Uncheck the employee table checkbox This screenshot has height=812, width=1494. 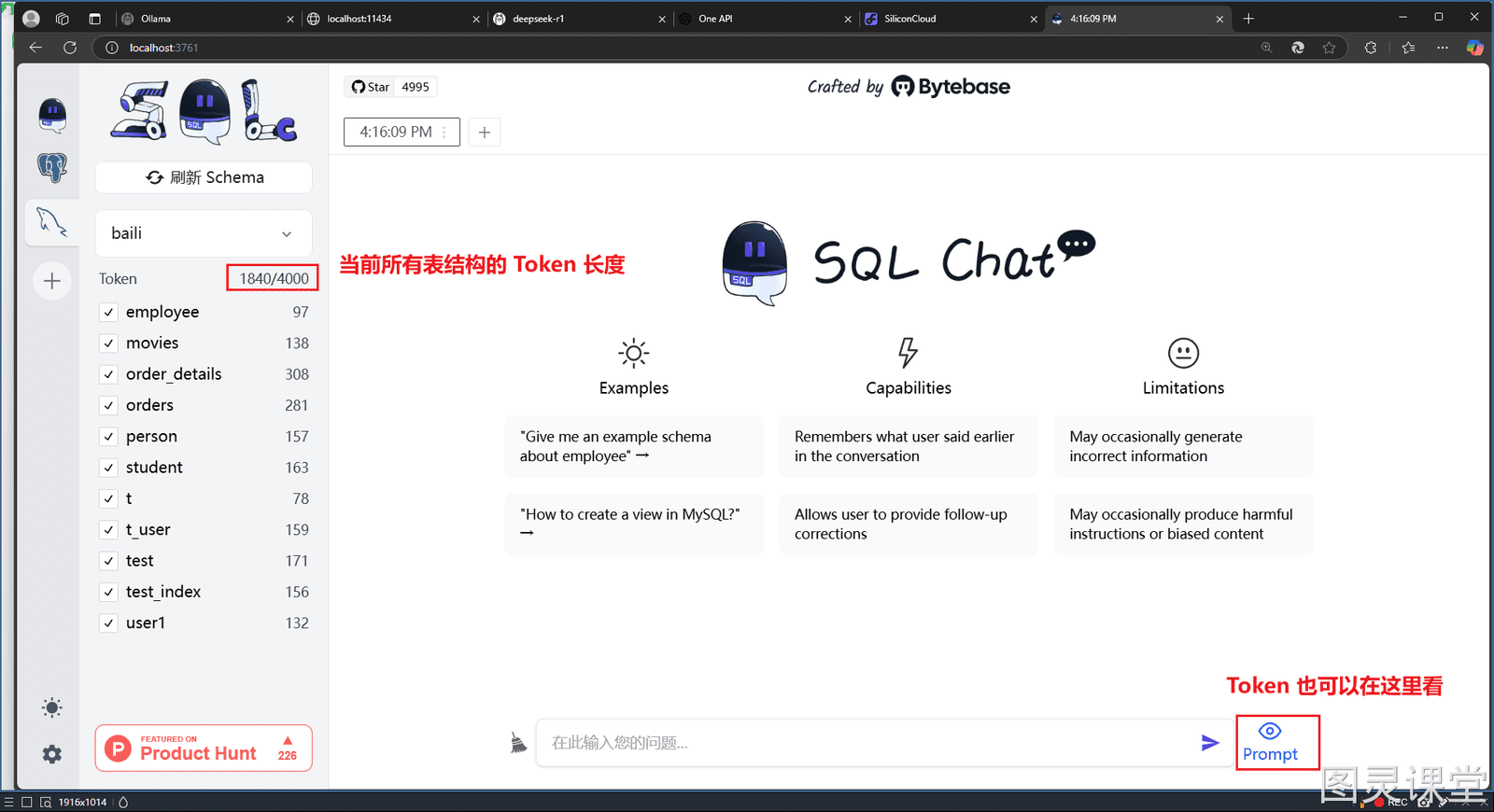coord(108,312)
